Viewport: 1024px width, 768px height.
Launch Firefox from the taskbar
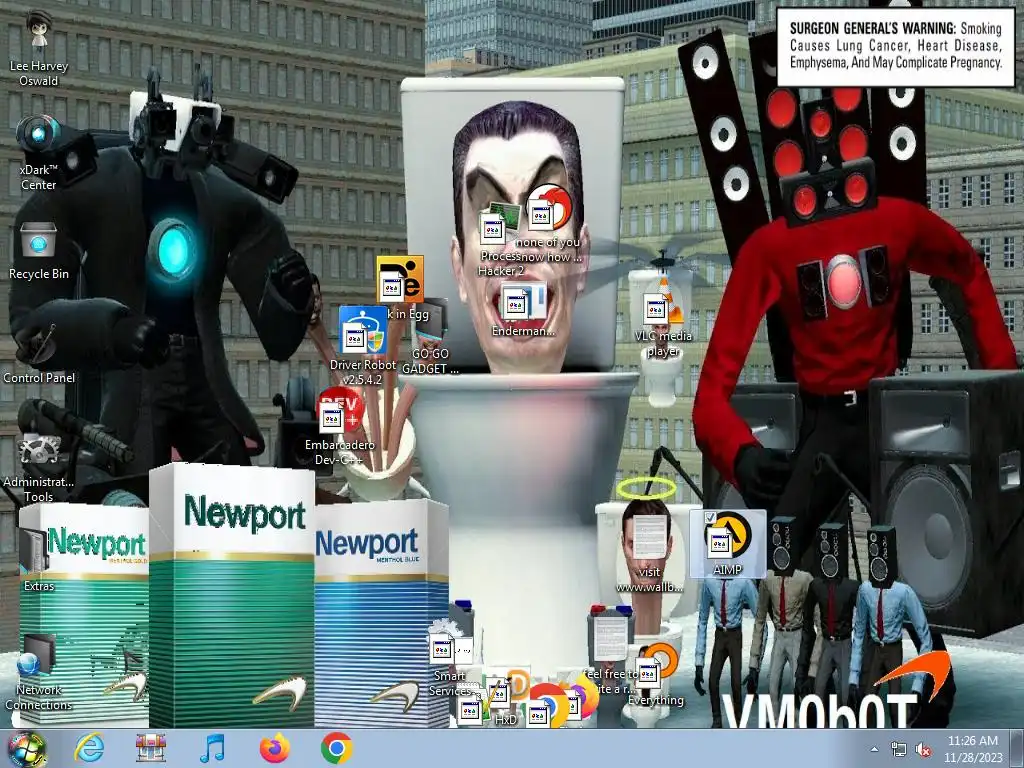(x=274, y=748)
